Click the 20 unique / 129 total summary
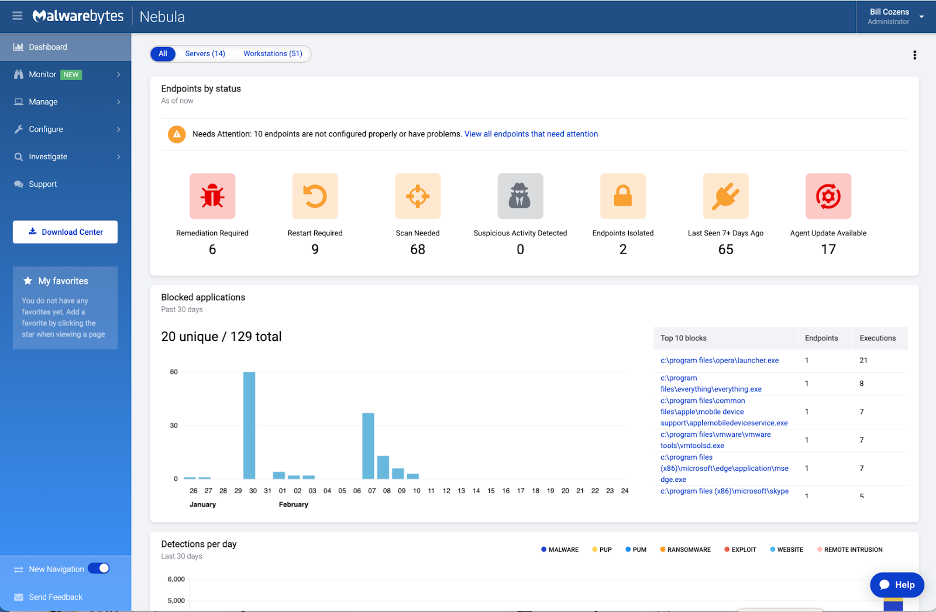Viewport: 936px width, 612px height. pyautogui.click(x=221, y=337)
